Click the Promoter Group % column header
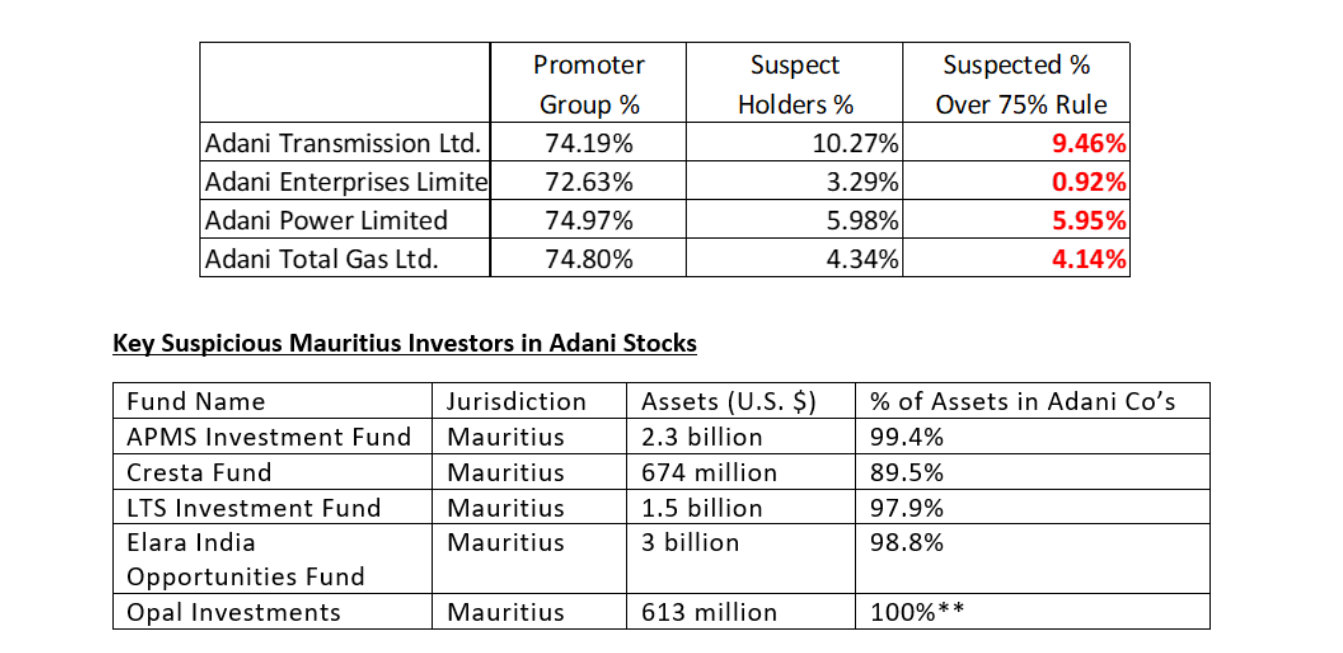Viewport: 1343px width, 653px height. [x=589, y=85]
